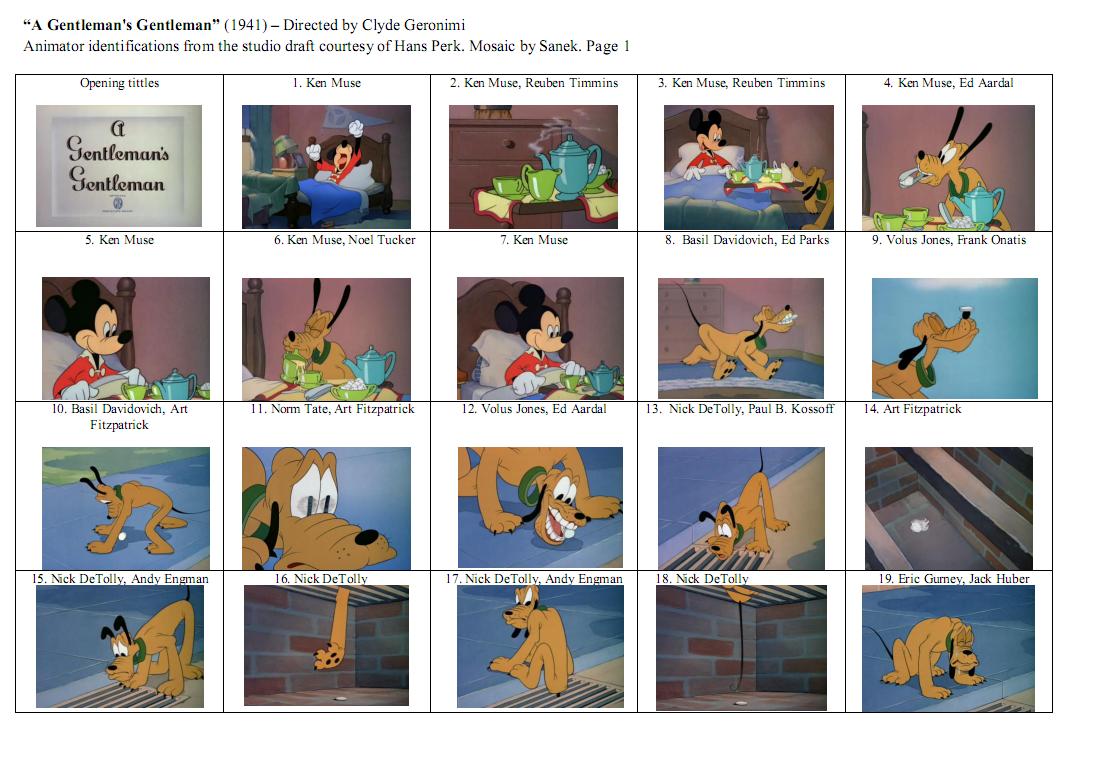Open scene 18 tail dangling through grate

point(741,648)
